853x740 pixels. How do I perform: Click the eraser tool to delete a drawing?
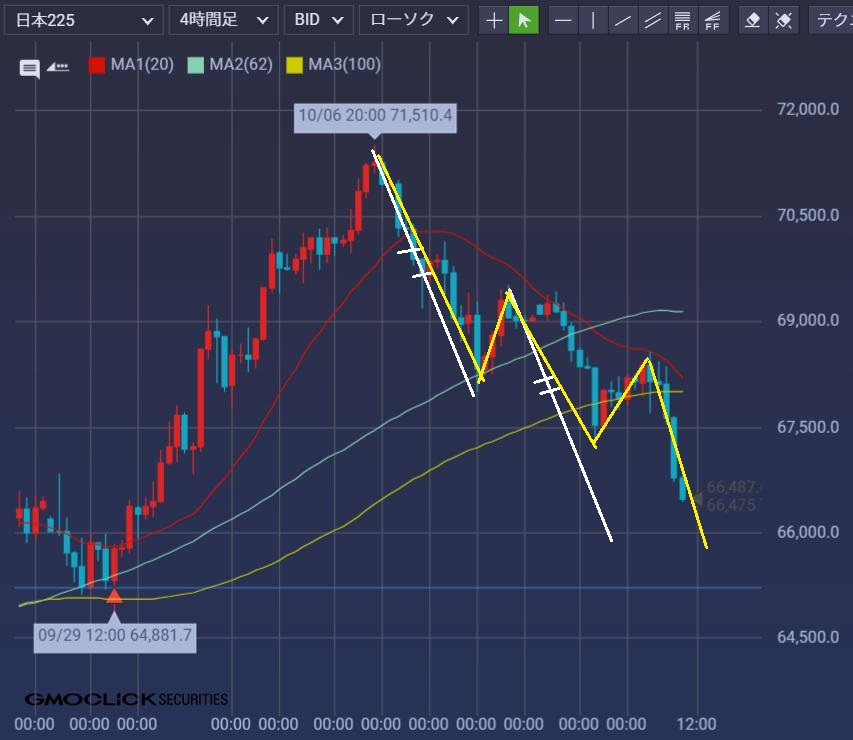(753, 21)
